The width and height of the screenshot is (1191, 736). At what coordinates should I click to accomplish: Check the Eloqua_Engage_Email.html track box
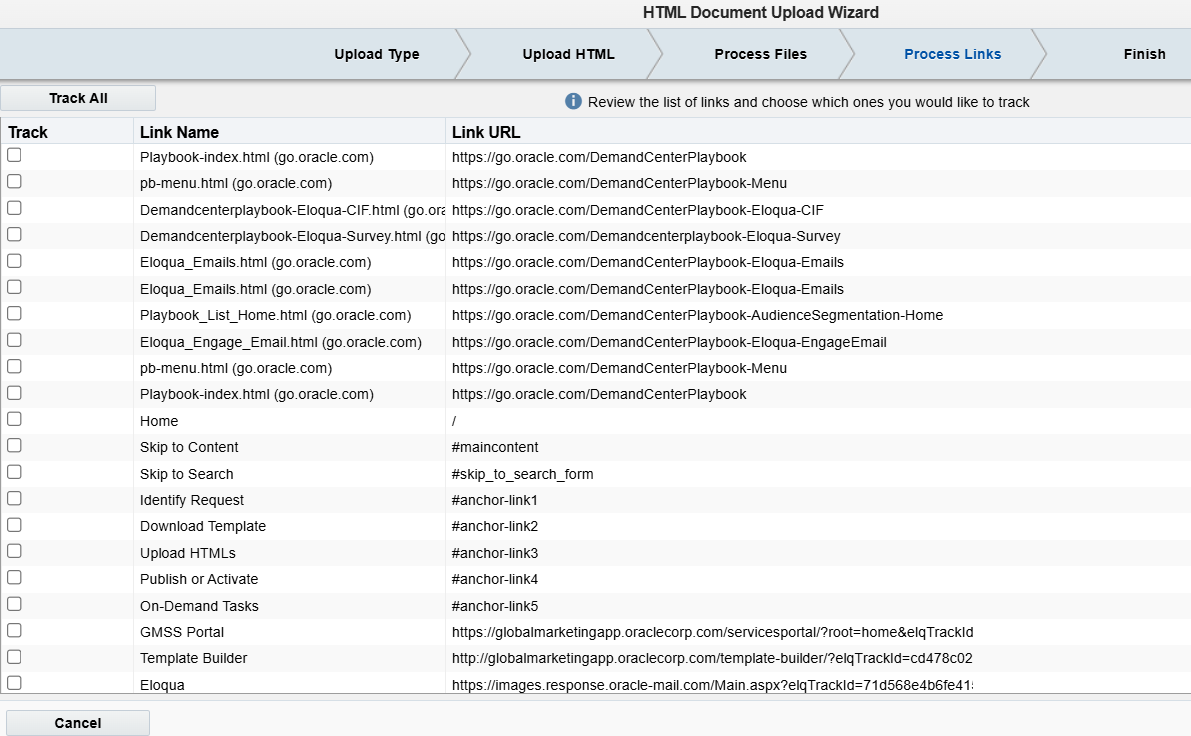click(x=14, y=340)
